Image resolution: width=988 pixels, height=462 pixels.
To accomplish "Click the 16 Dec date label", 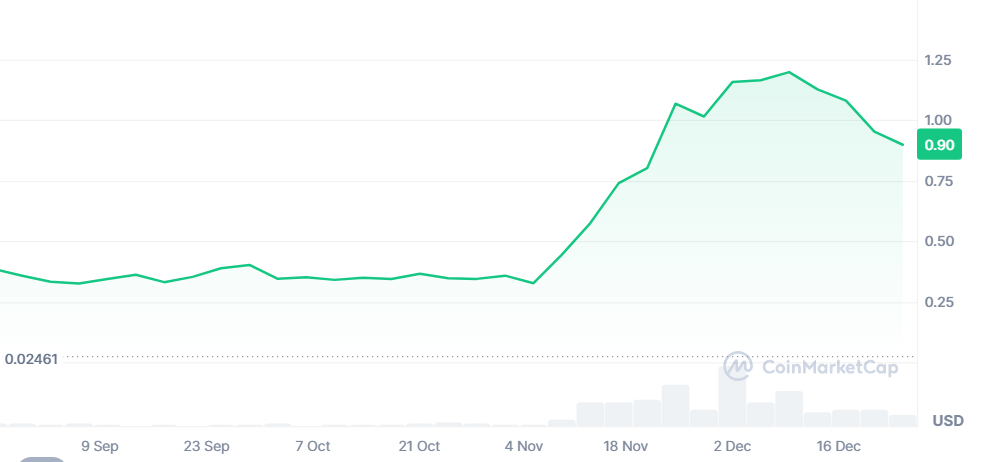I will point(838,446).
